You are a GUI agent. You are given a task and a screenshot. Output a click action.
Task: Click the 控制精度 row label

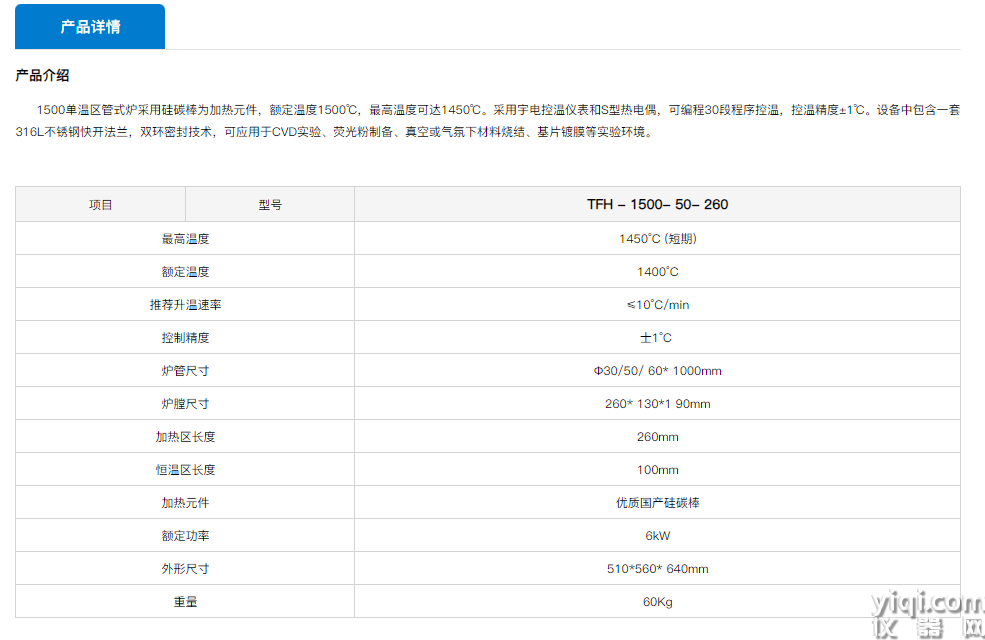click(185, 338)
